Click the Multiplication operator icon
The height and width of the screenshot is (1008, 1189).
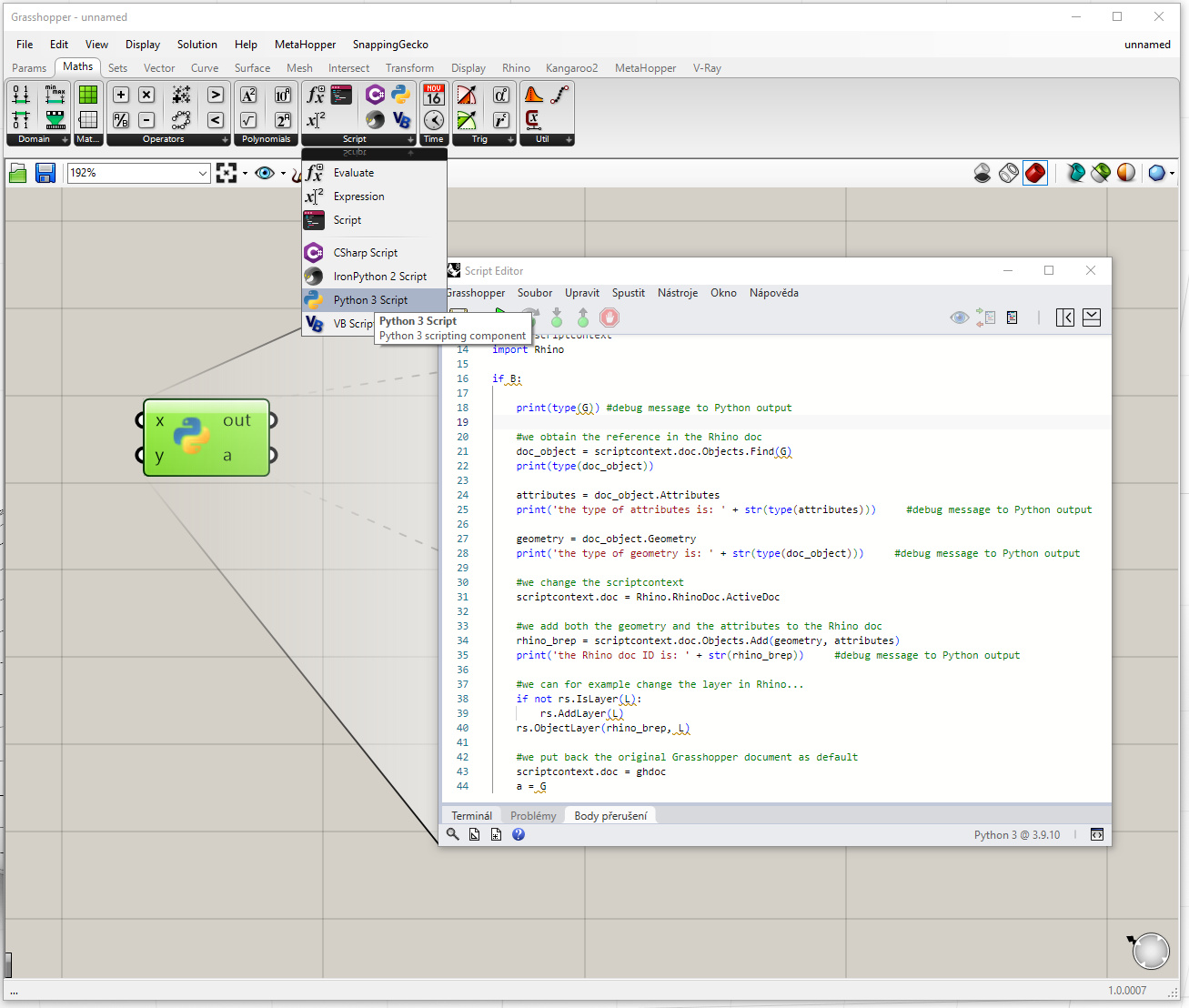pyautogui.click(x=146, y=95)
